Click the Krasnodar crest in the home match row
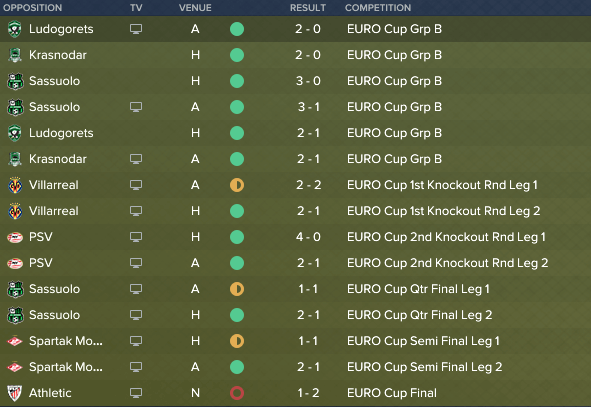This screenshot has height=407, width=591. coord(15,55)
